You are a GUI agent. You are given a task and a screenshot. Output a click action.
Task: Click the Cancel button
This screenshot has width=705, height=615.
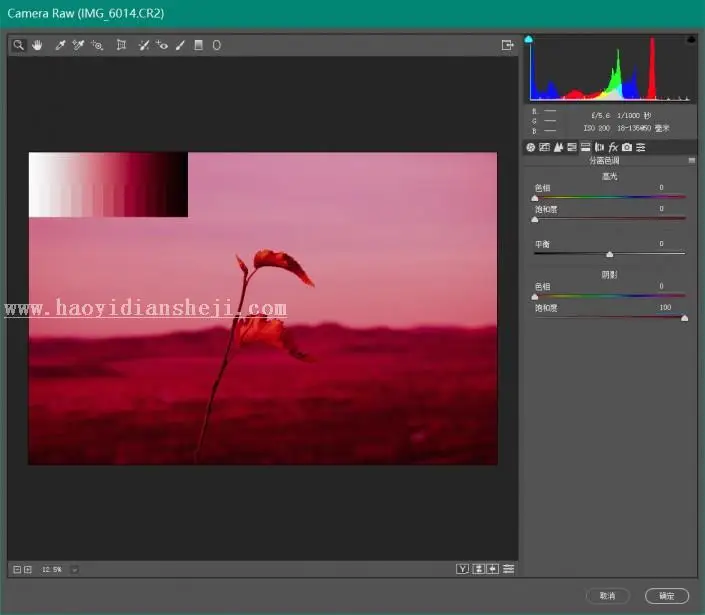pos(607,596)
